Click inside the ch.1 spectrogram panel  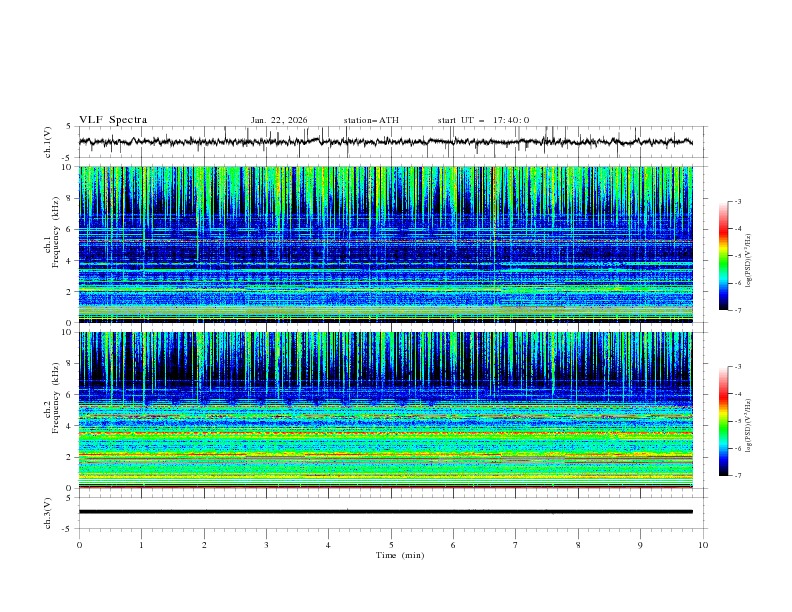(x=390, y=245)
